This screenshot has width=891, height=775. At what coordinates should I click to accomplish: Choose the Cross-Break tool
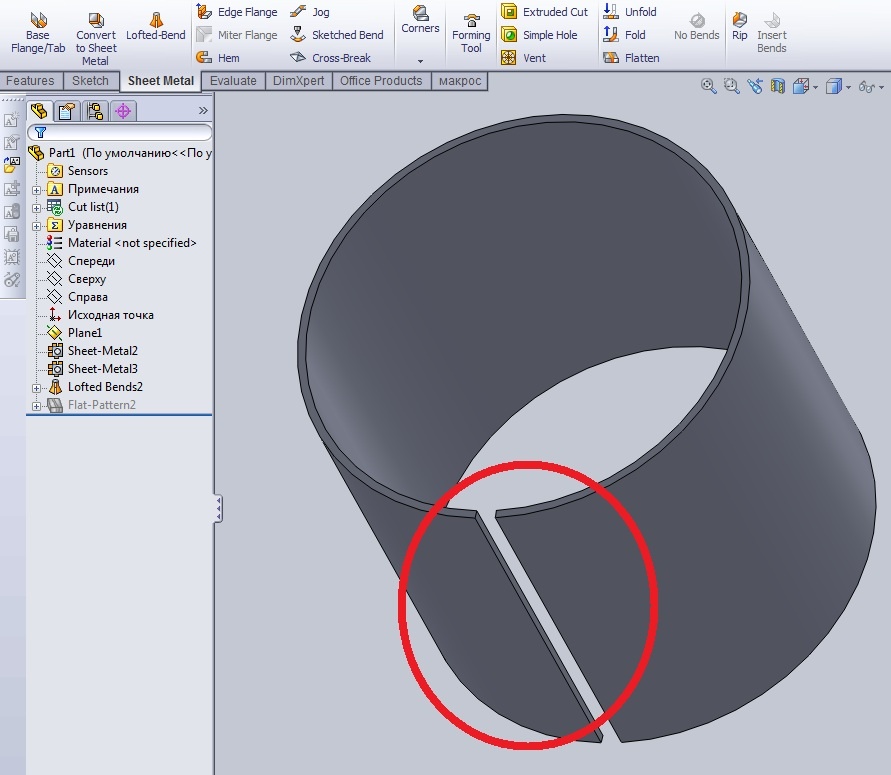point(330,57)
